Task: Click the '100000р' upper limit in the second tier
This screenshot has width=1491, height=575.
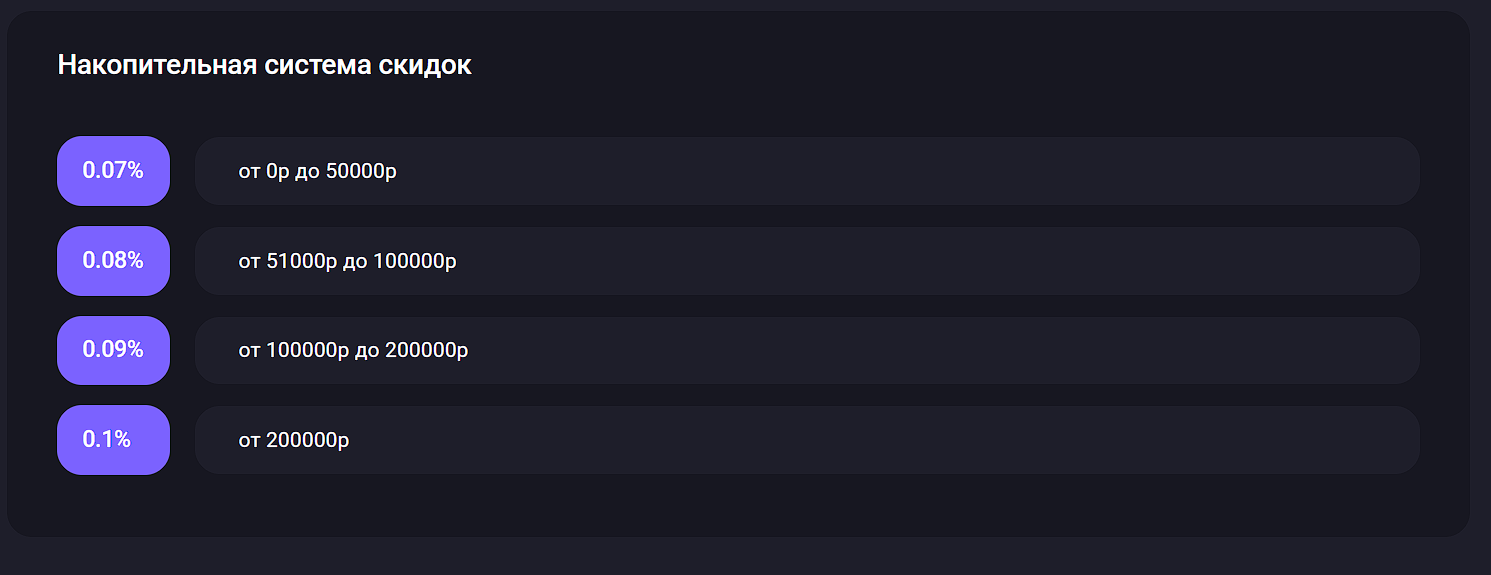Action: click(415, 262)
